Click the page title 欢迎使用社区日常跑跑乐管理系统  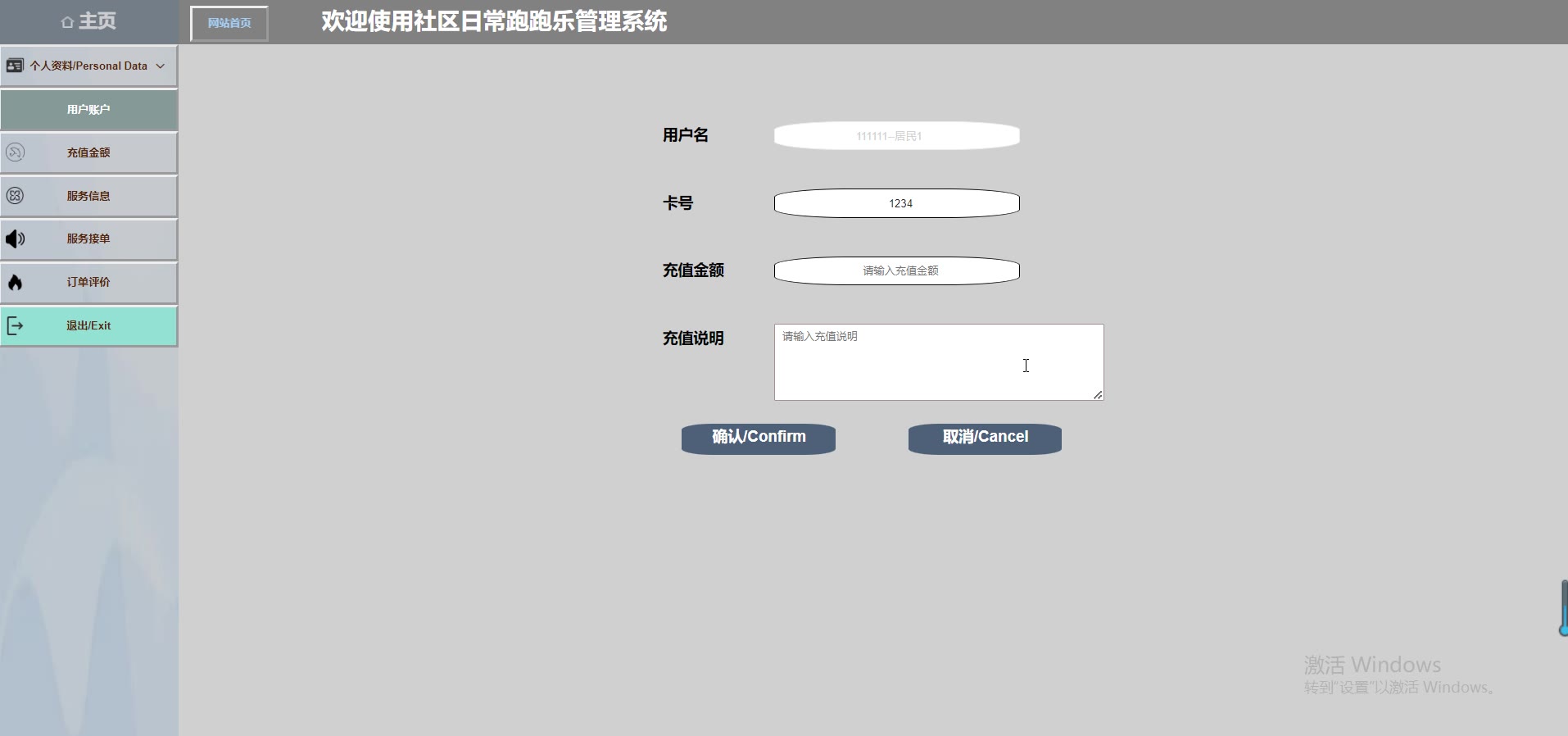pyautogui.click(x=494, y=21)
